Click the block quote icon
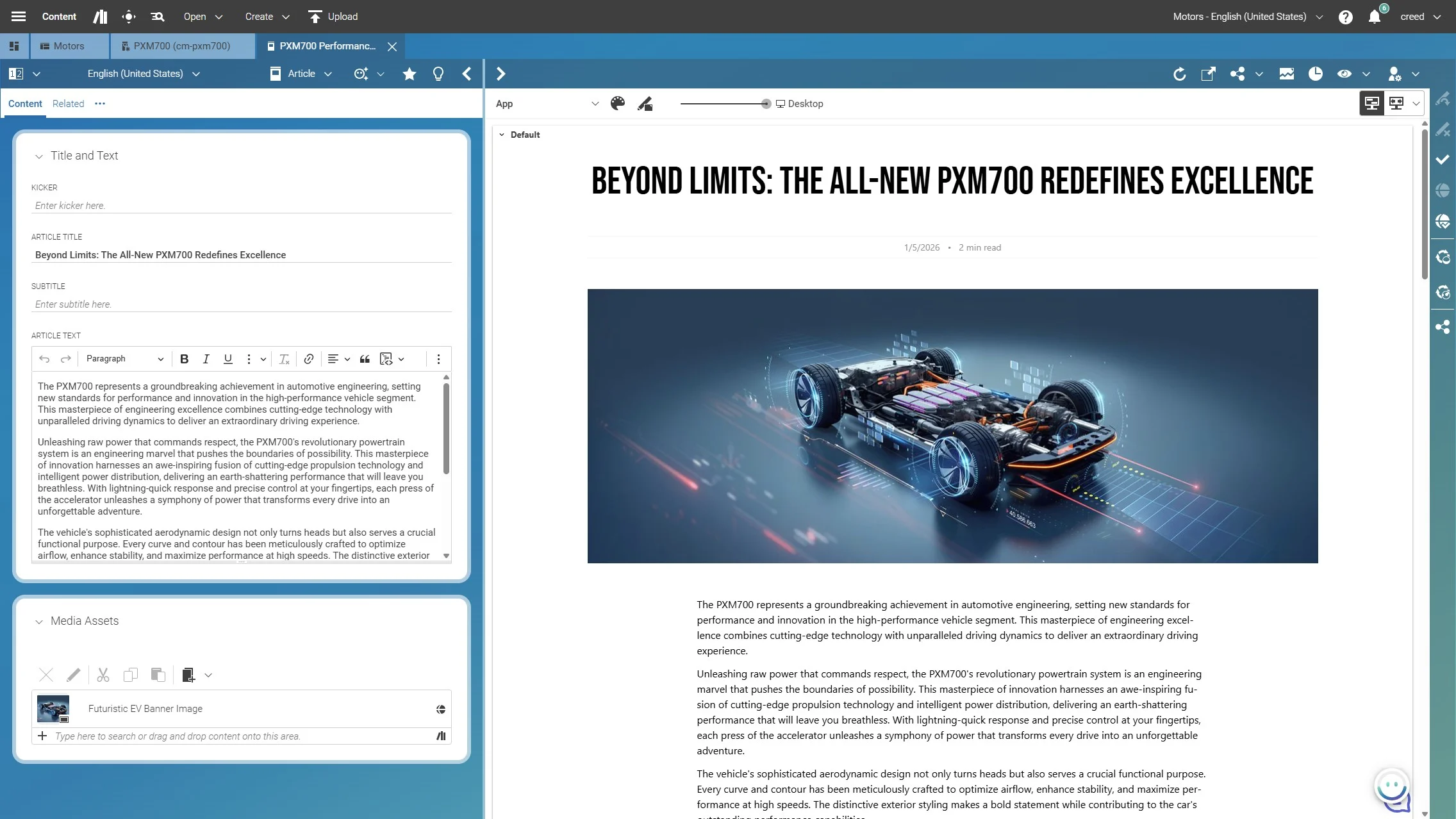Image resolution: width=1456 pixels, height=819 pixels. coord(365,359)
